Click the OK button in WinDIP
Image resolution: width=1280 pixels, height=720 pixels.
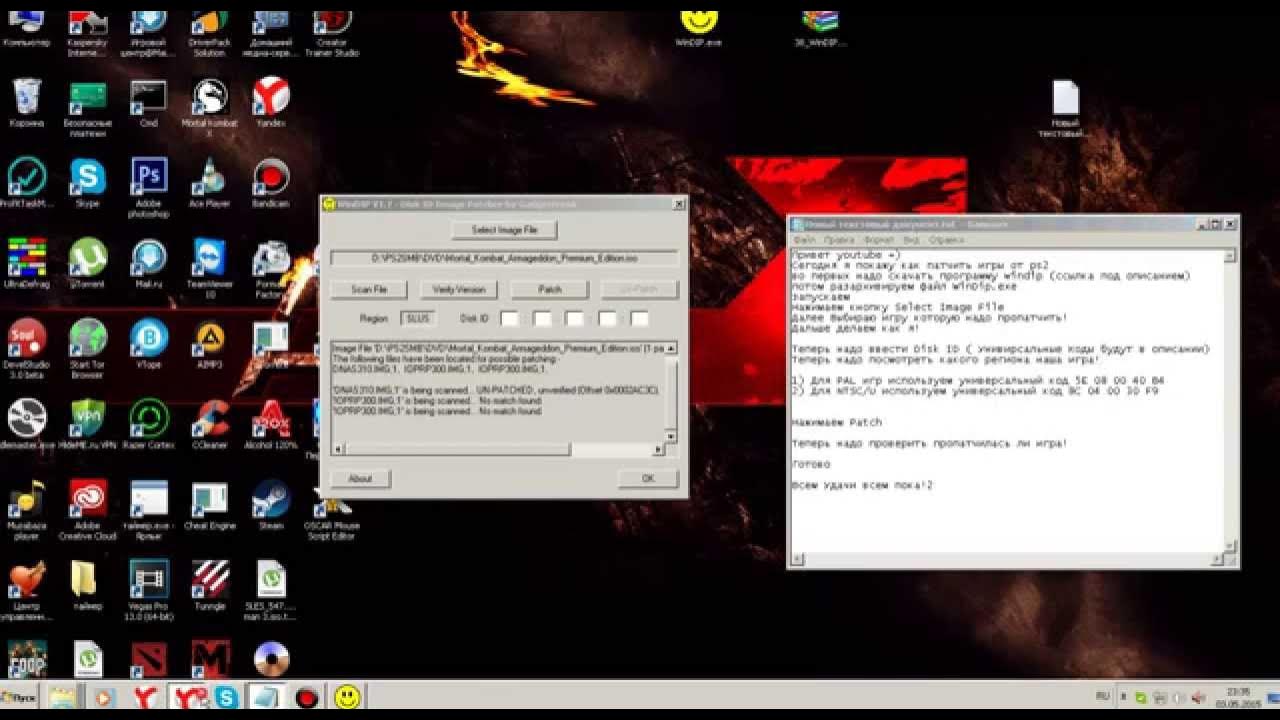click(x=648, y=479)
